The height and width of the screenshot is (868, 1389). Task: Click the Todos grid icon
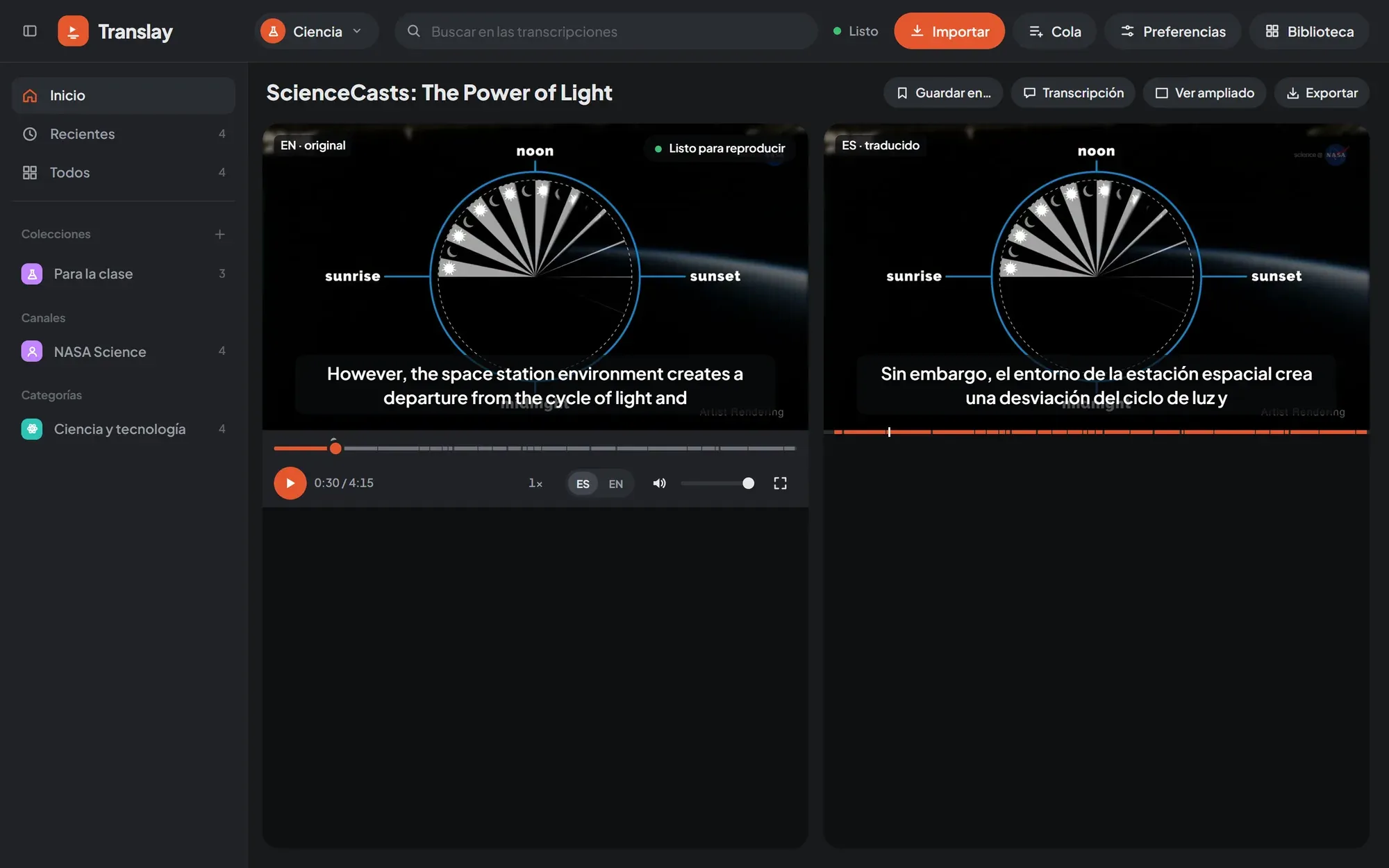click(30, 172)
